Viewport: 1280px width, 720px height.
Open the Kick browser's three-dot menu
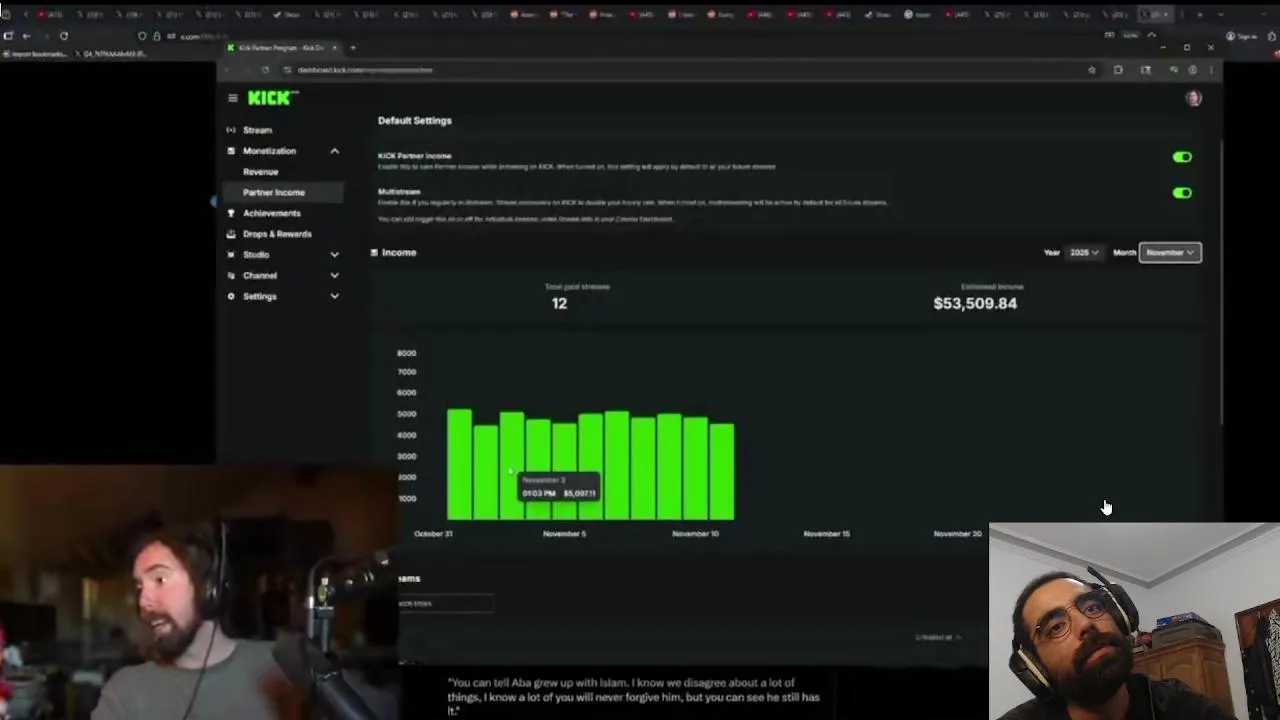pyautogui.click(x=1211, y=70)
